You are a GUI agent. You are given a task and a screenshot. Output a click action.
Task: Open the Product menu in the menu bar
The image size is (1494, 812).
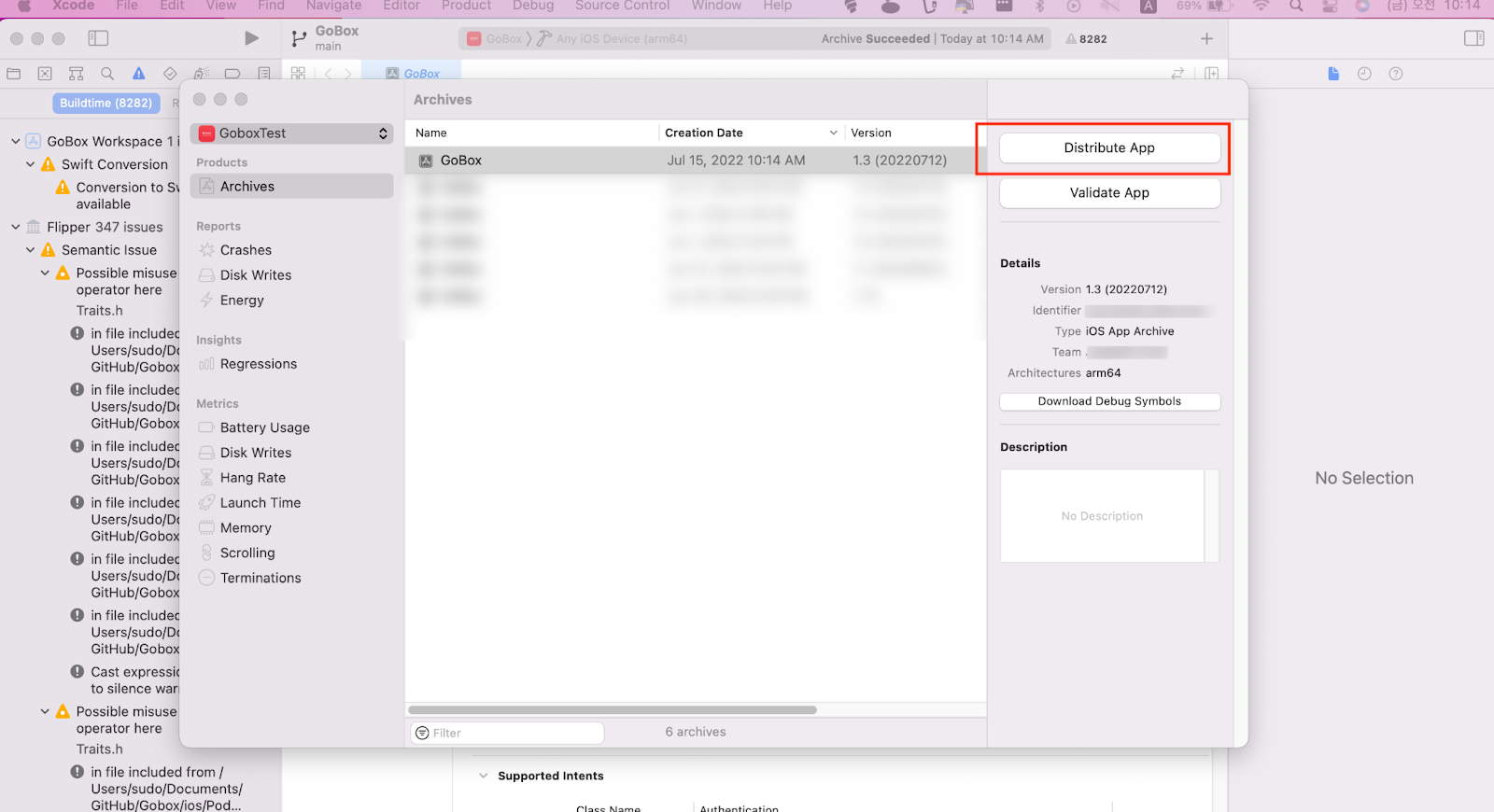pos(466,6)
